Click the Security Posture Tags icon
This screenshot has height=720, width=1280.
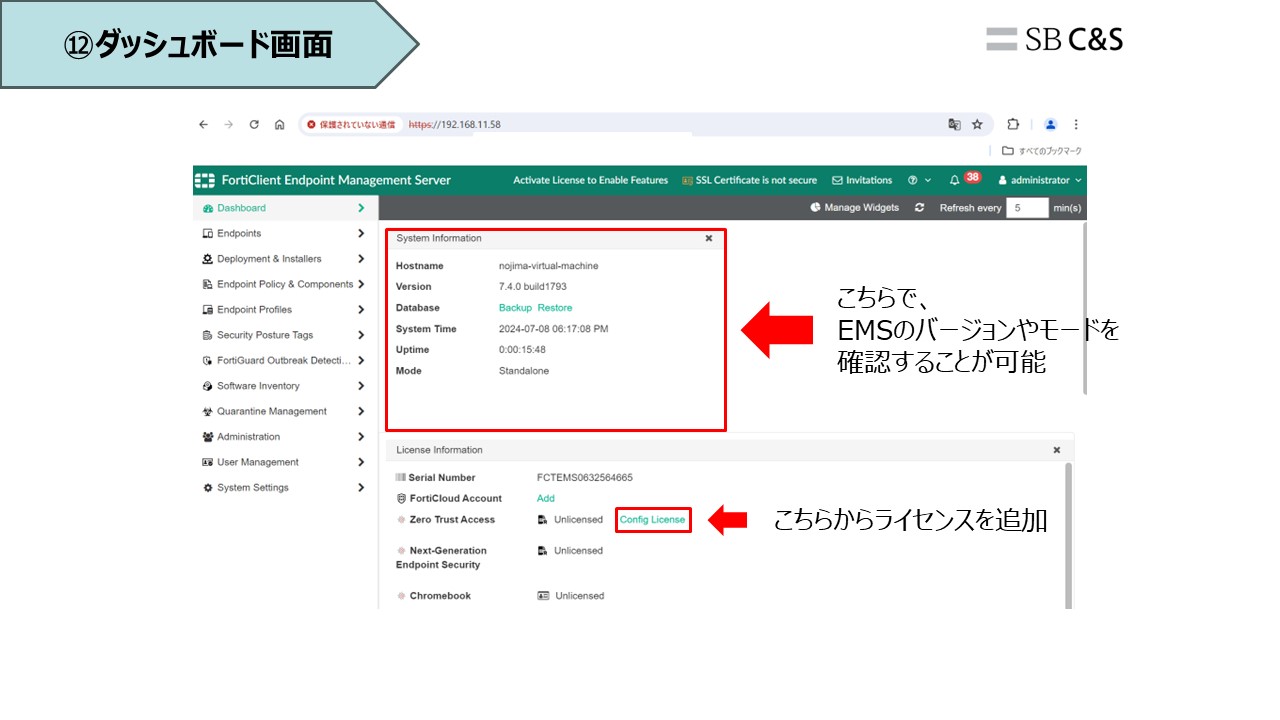pos(208,335)
